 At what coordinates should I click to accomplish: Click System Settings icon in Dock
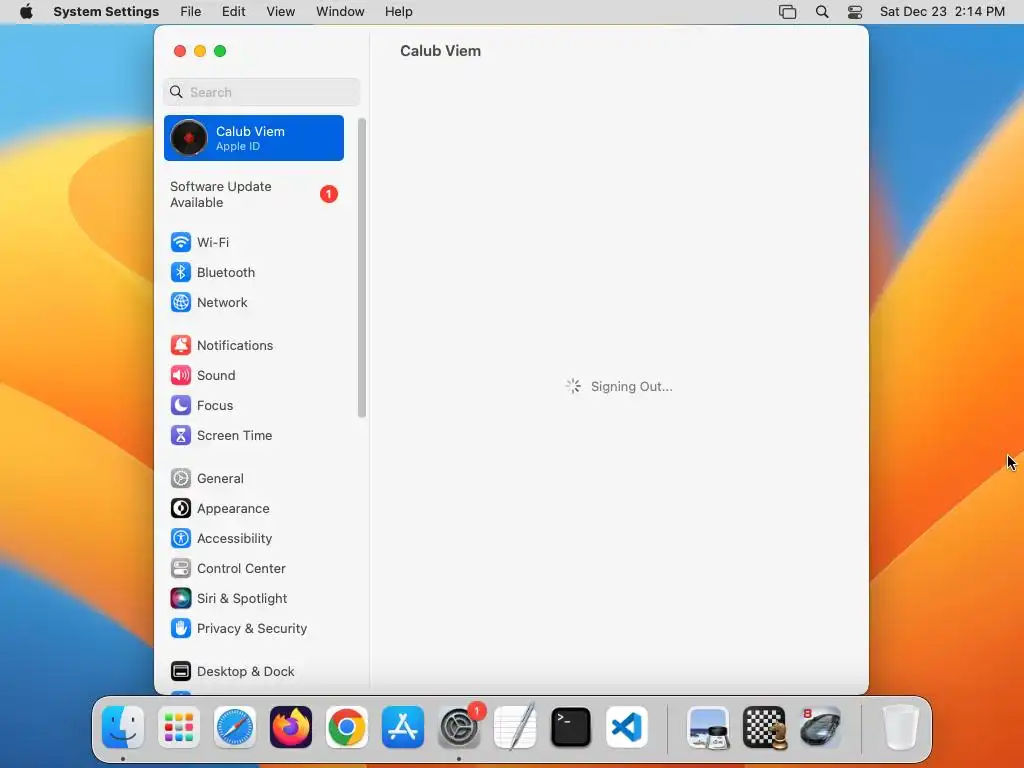click(459, 727)
